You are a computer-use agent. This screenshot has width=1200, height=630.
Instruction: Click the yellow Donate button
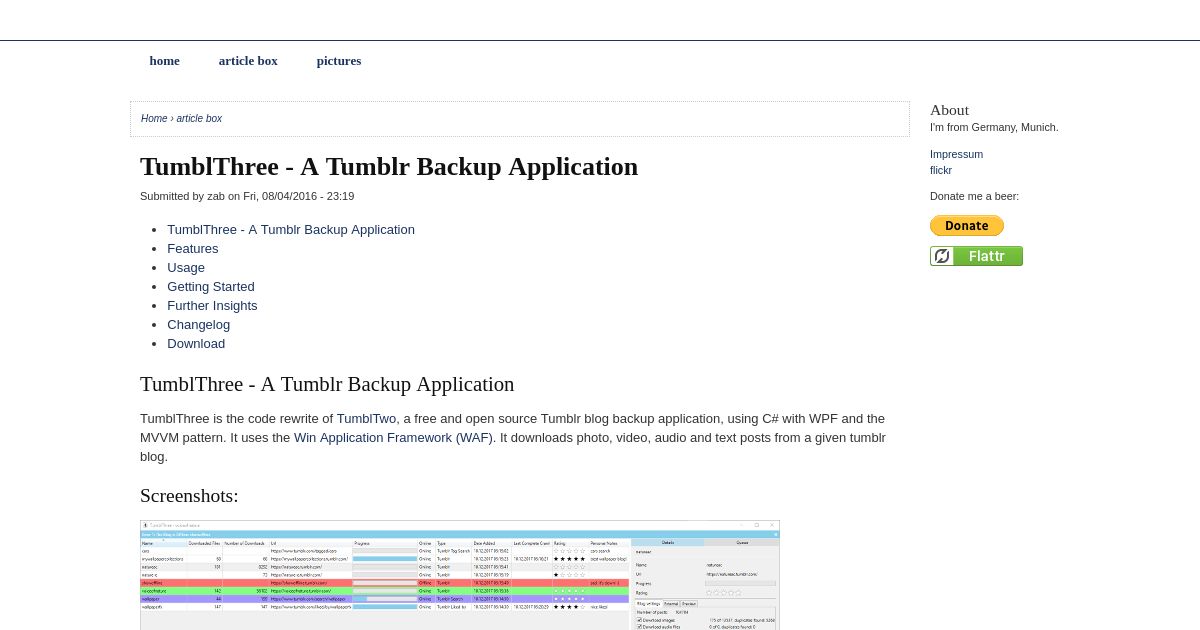[967, 226]
